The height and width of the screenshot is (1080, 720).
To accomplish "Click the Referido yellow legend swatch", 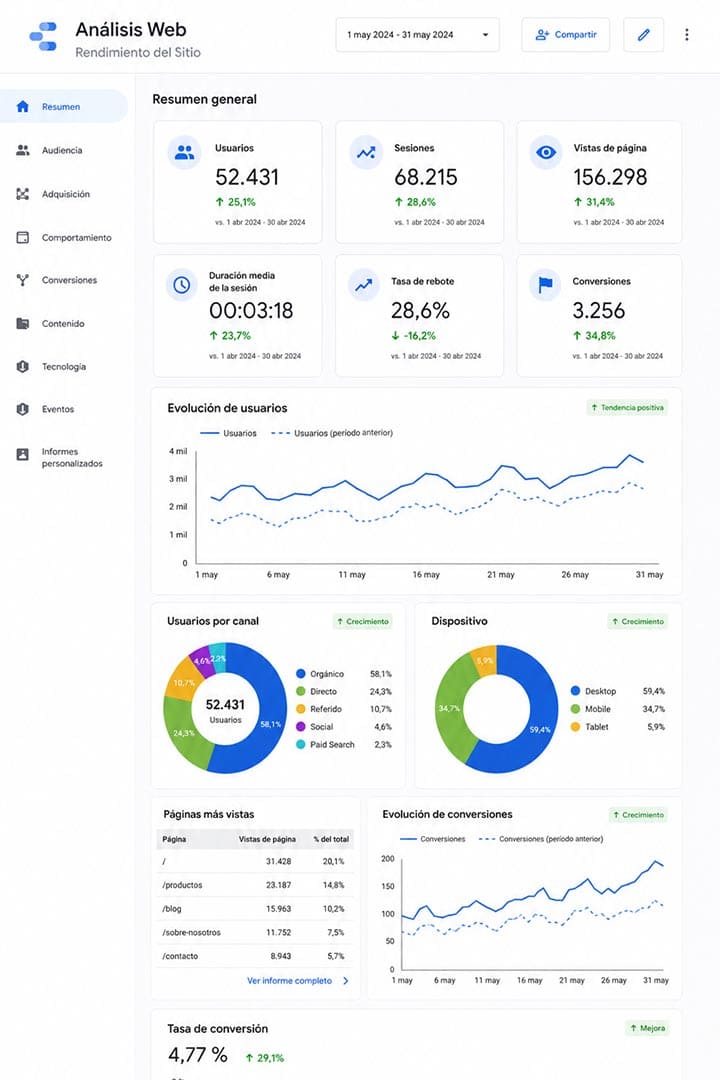I will (300, 709).
